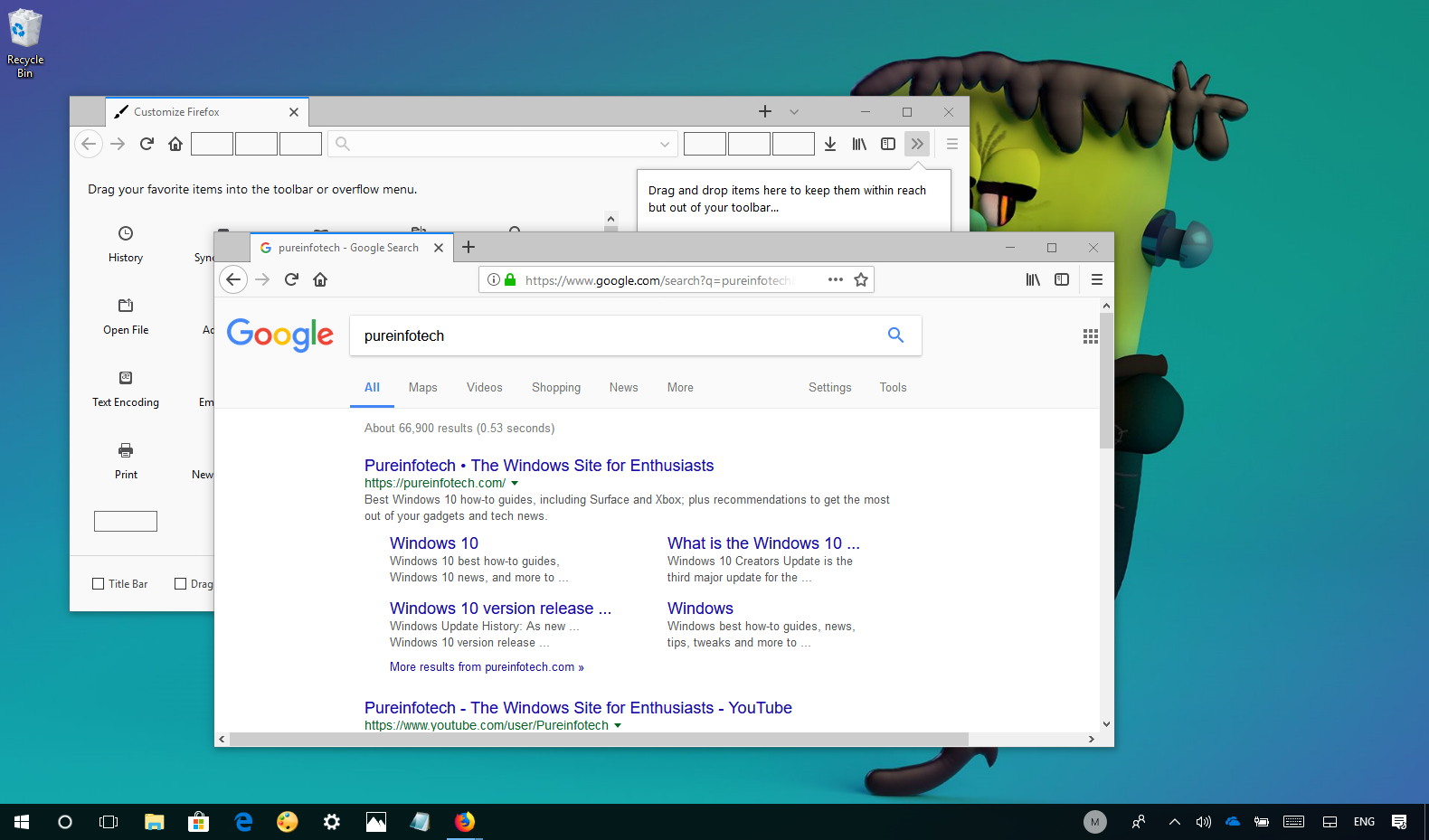Launch Firefox from the taskbar
Screen dimensions: 1429x840
pyautogui.click(x=465, y=822)
